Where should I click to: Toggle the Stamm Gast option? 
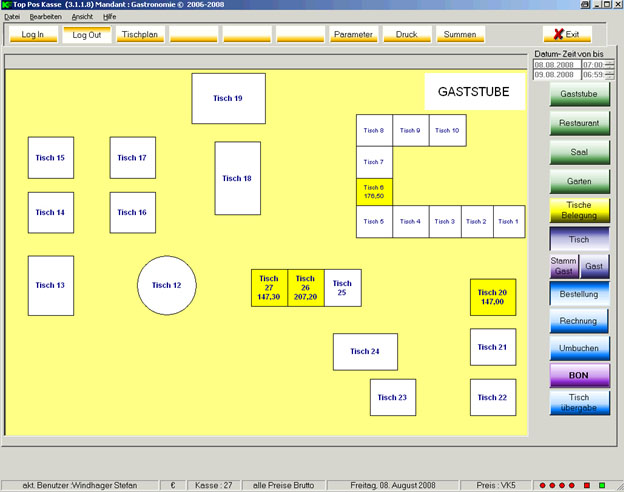[x=564, y=266]
